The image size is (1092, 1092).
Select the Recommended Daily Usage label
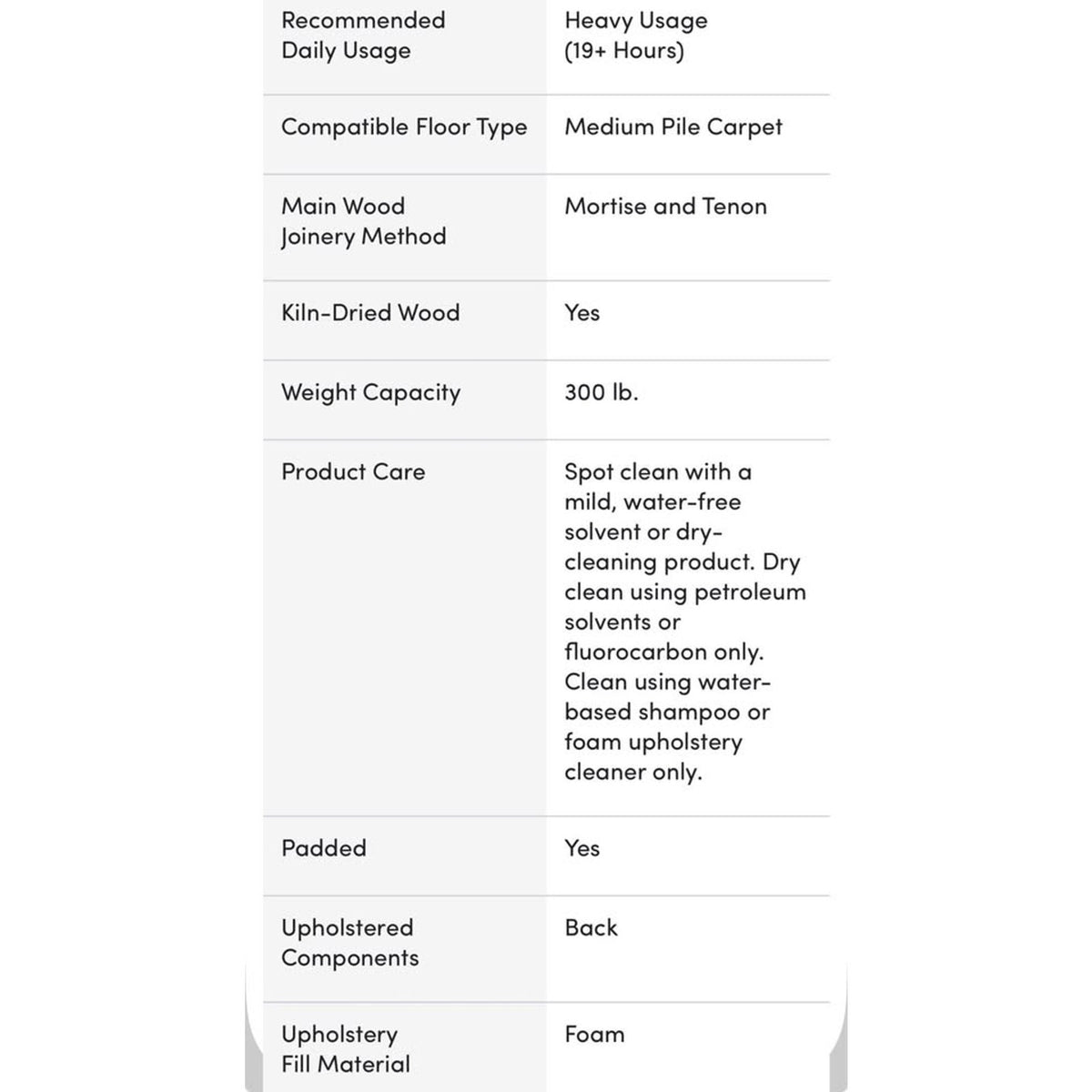pyautogui.click(x=363, y=35)
